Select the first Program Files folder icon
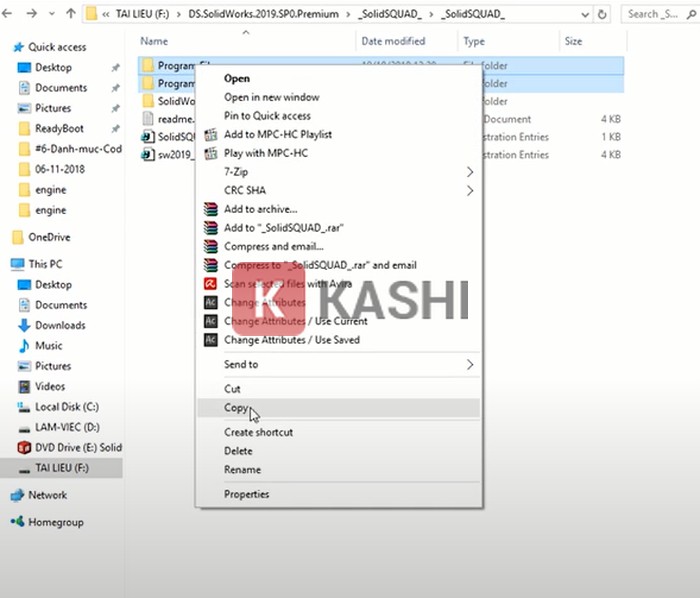The width and height of the screenshot is (700, 598). coord(148,66)
